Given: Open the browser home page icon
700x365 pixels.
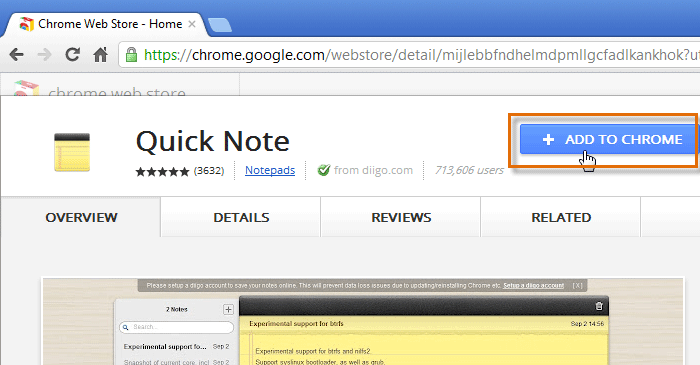Looking at the screenshot, I should click(100, 55).
